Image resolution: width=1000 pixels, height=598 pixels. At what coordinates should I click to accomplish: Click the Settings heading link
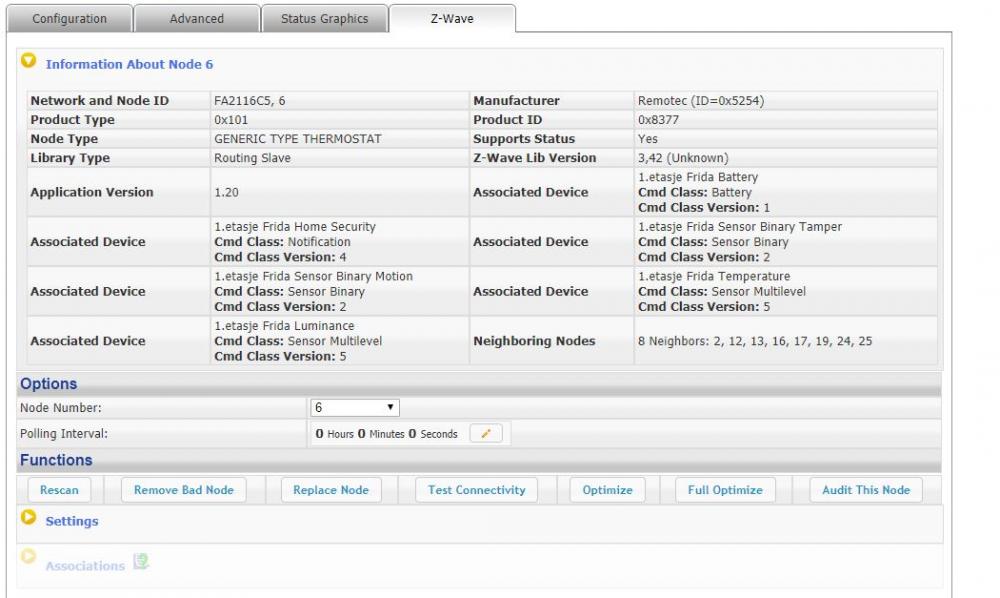[x=72, y=521]
